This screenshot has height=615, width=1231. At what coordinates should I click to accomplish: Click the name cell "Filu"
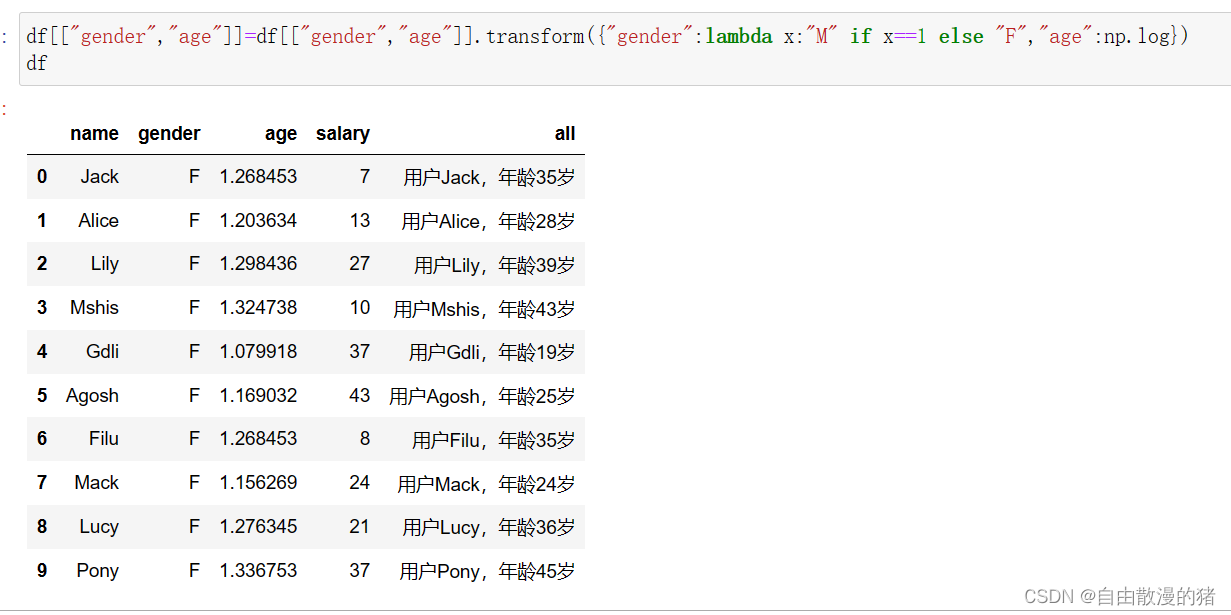104,439
